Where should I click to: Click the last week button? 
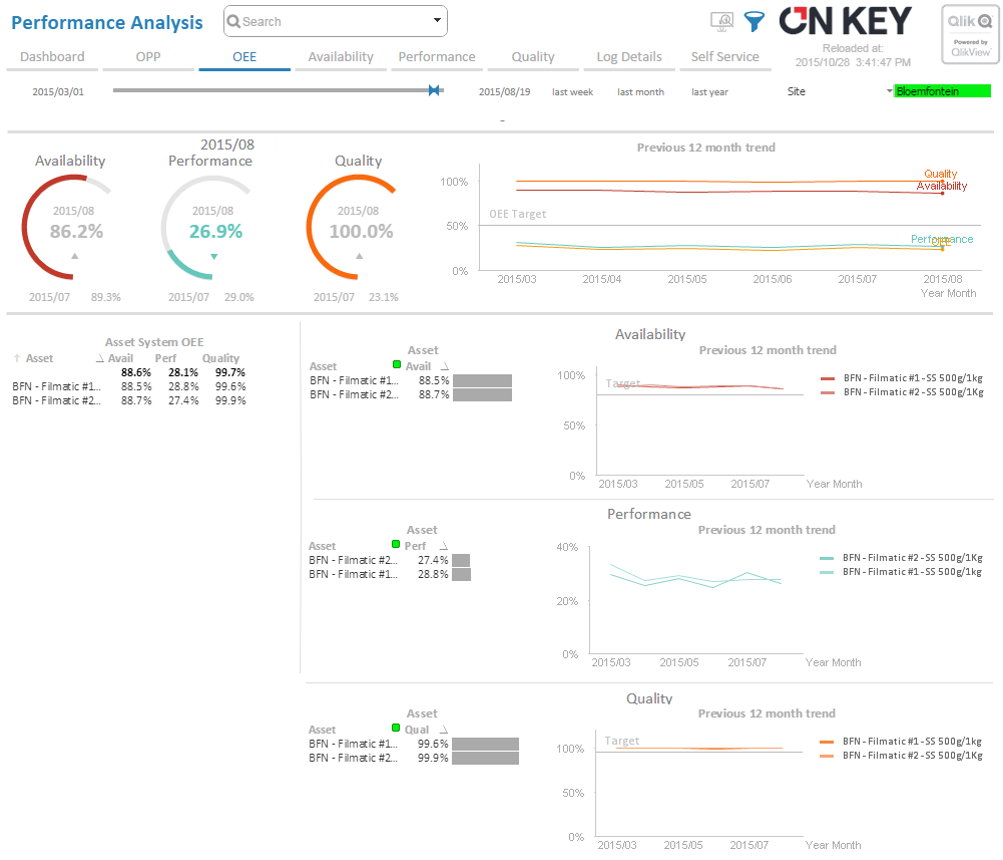click(573, 92)
